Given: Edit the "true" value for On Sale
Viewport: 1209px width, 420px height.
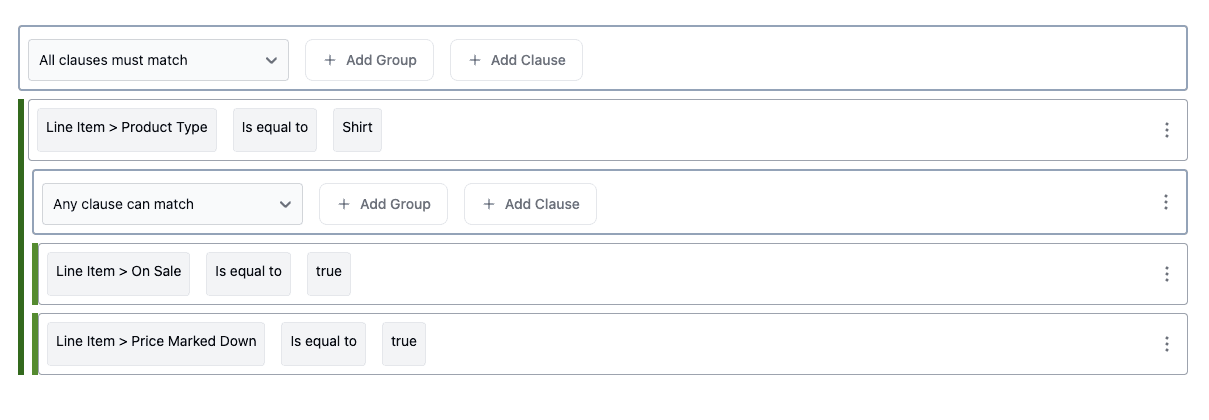Looking at the screenshot, I should pos(329,272).
